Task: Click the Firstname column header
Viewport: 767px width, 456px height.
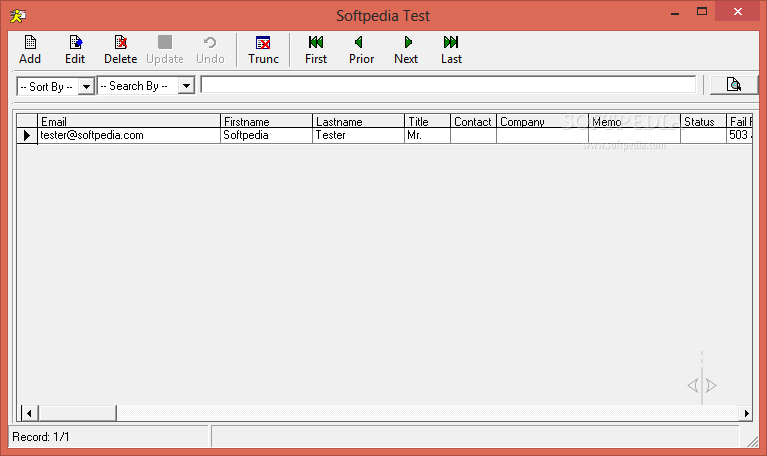Action: click(x=266, y=121)
